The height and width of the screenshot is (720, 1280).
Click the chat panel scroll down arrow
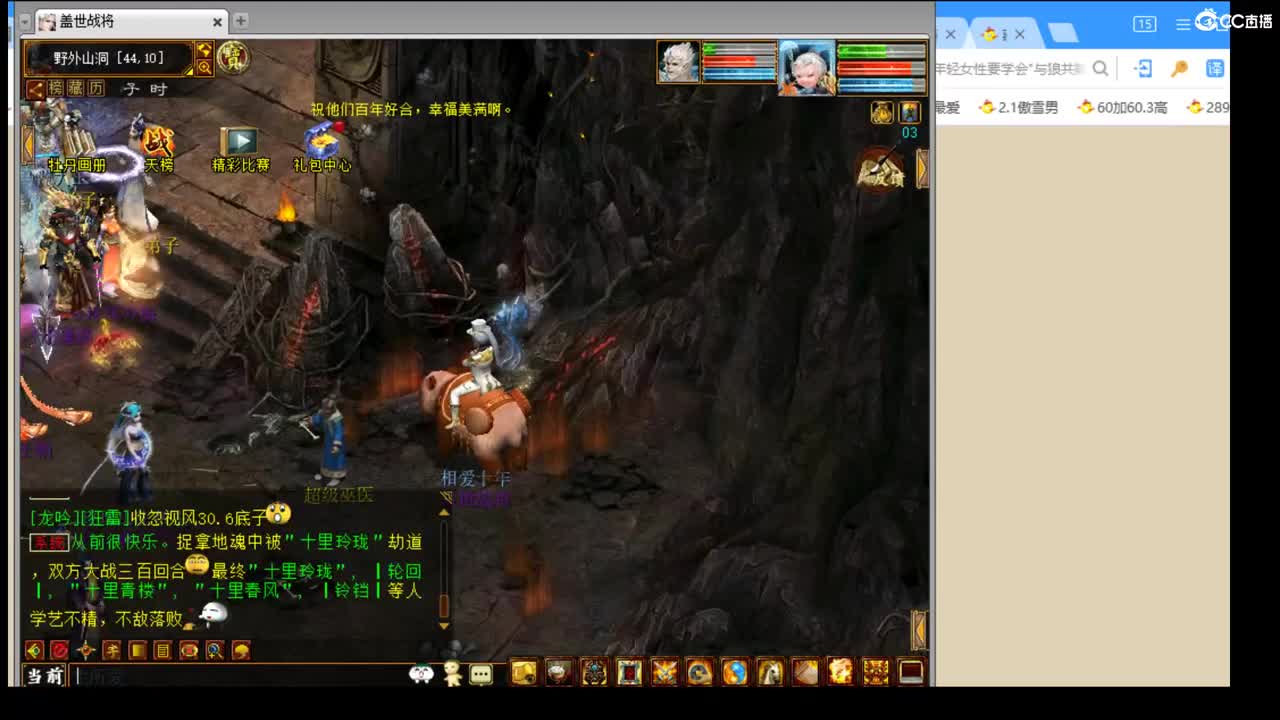tap(444, 625)
